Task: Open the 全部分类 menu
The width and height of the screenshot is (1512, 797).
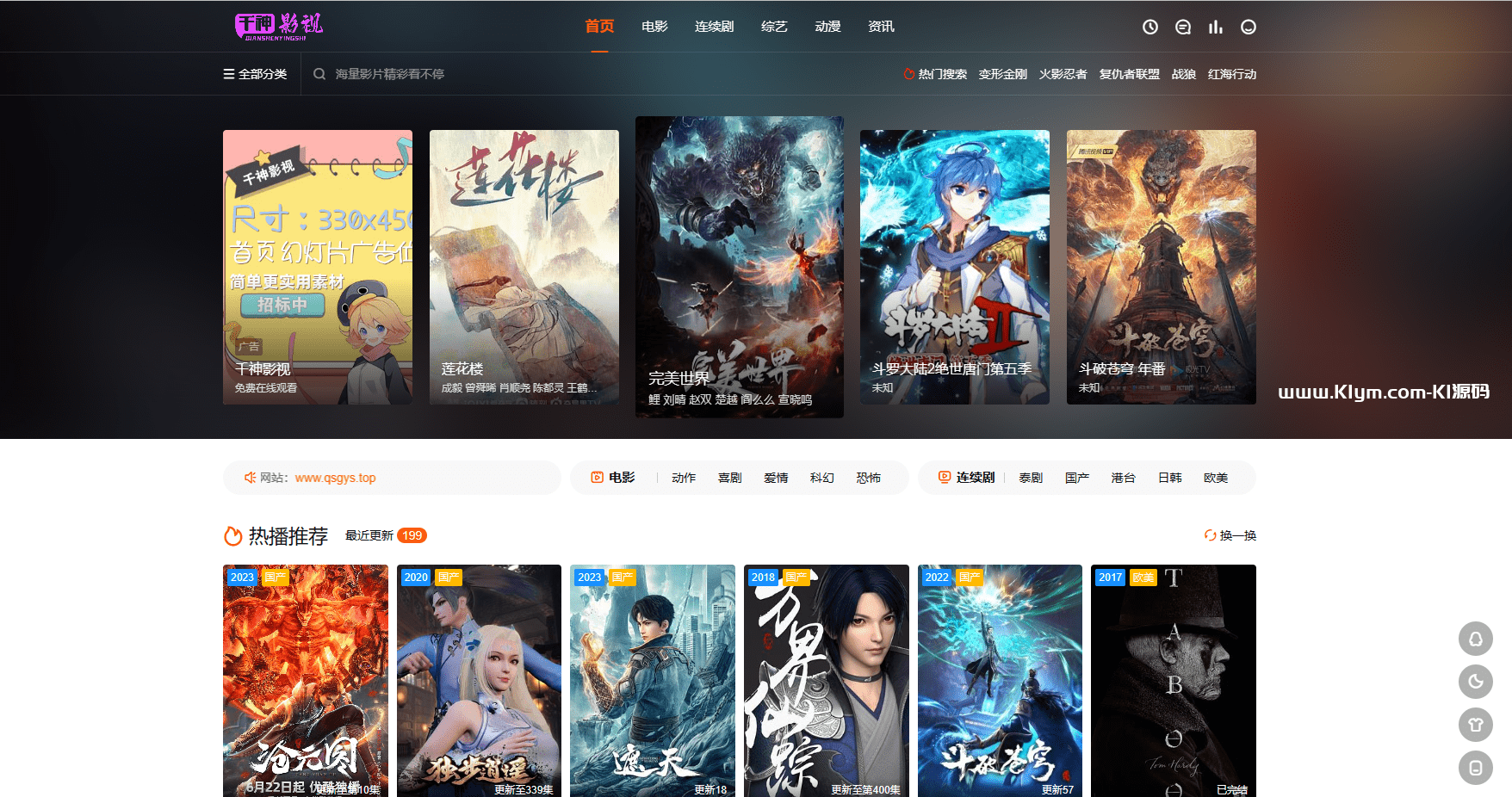Action: (255, 74)
